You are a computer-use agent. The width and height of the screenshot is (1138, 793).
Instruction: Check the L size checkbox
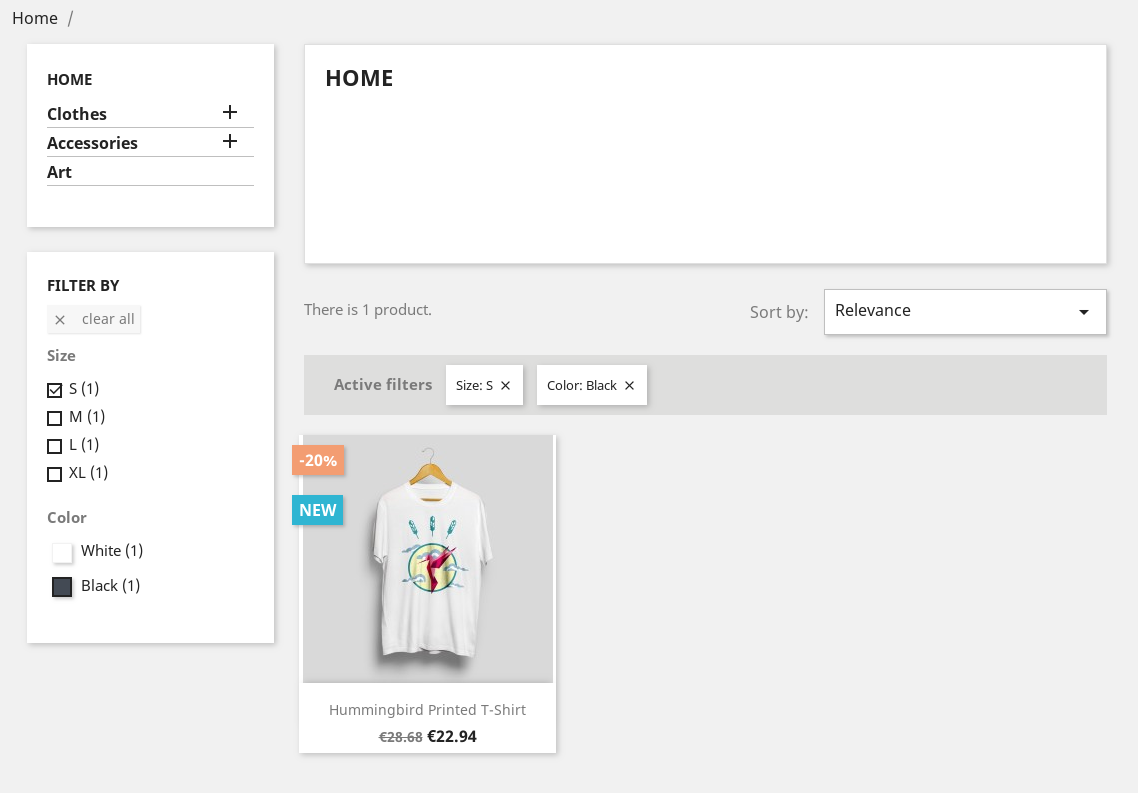click(54, 445)
